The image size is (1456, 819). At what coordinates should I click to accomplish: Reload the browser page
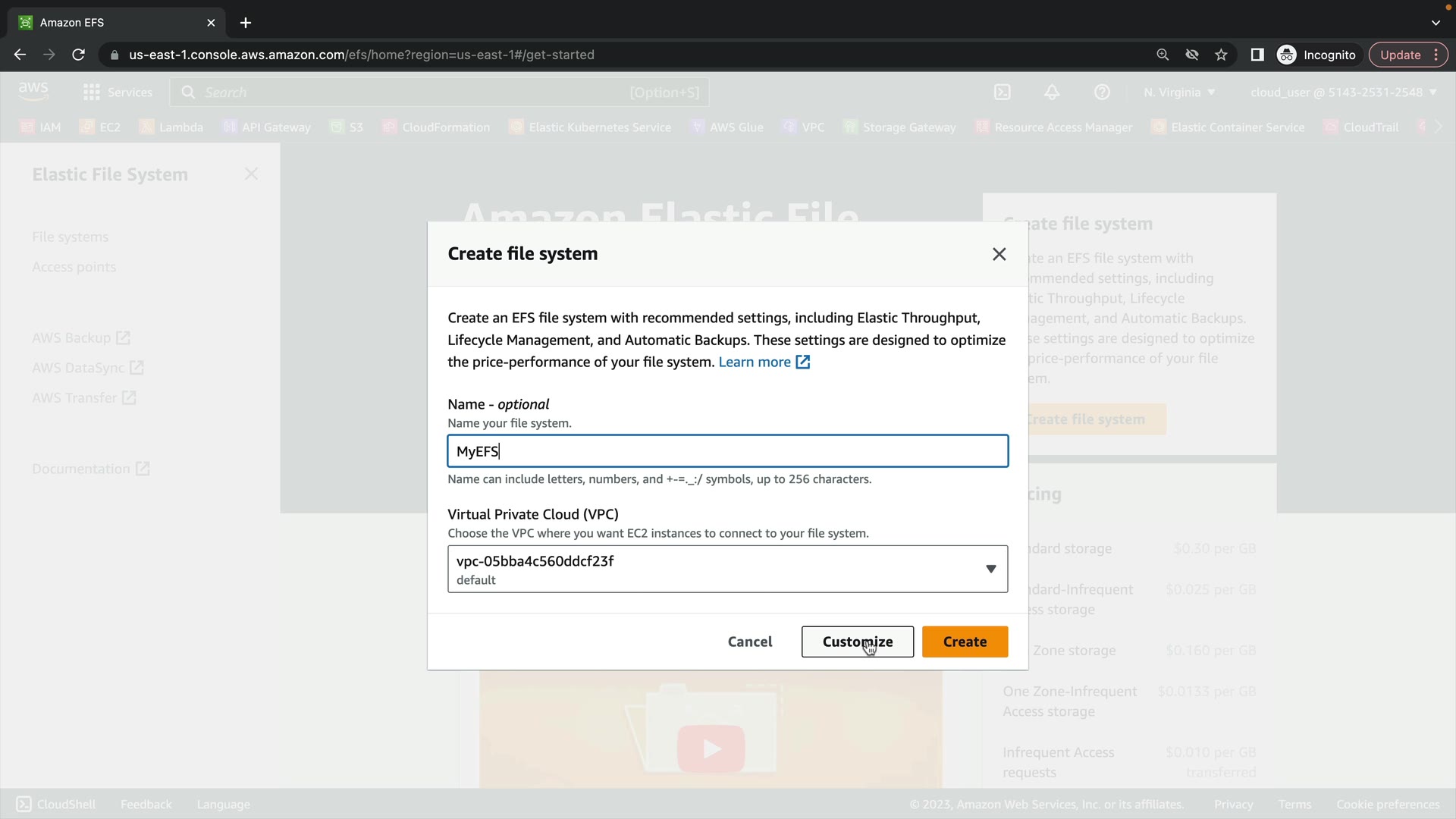click(x=78, y=55)
